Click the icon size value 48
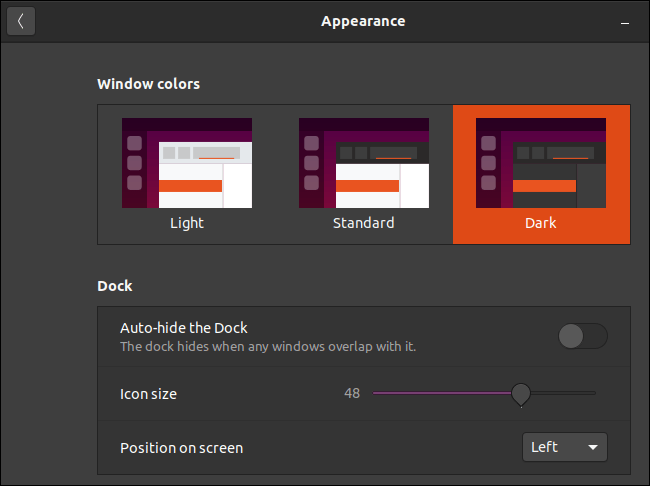This screenshot has height=486, width=650. [x=352, y=393]
